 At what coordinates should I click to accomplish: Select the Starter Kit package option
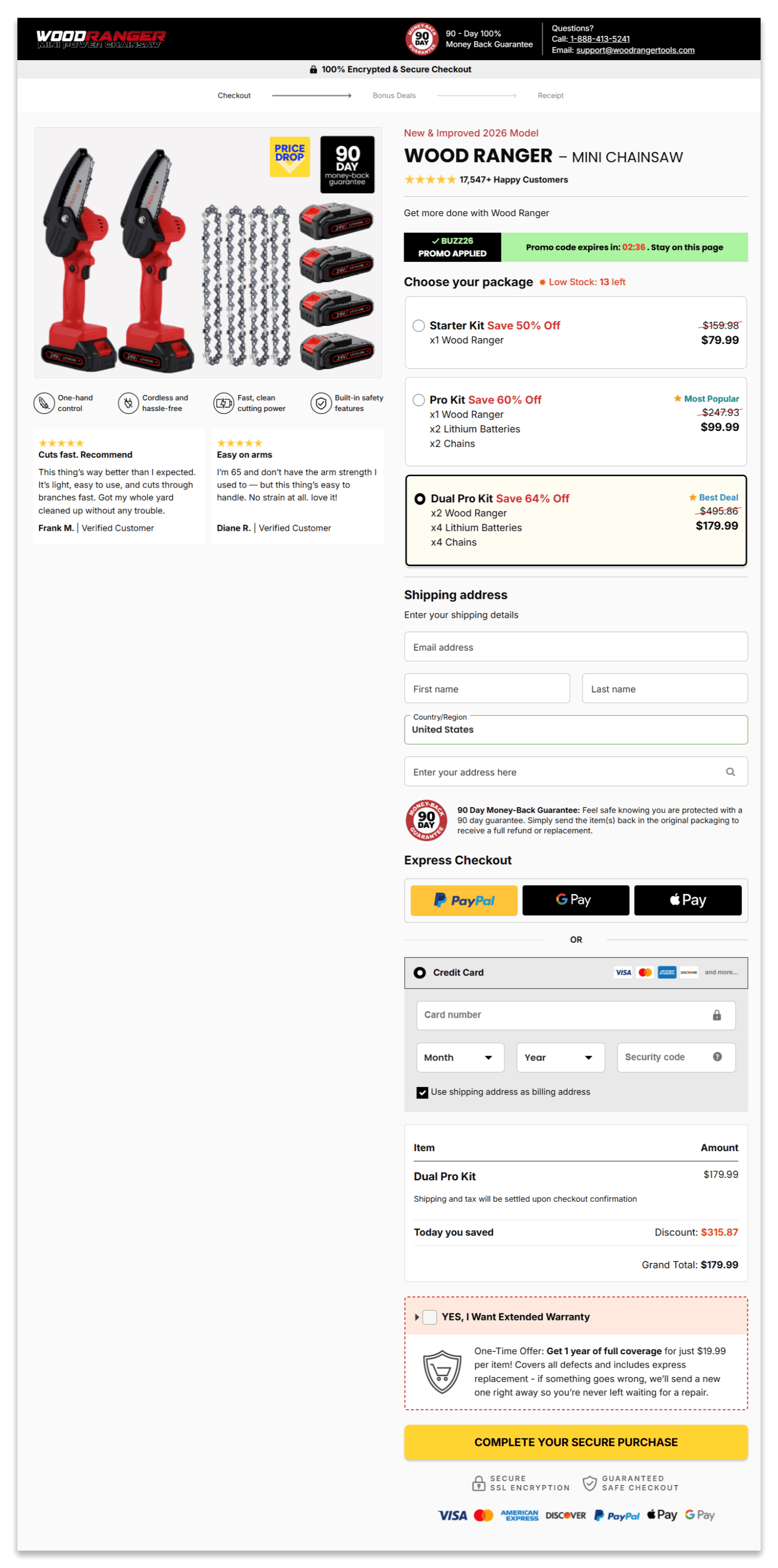pyautogui.click(x=575, y=332)
